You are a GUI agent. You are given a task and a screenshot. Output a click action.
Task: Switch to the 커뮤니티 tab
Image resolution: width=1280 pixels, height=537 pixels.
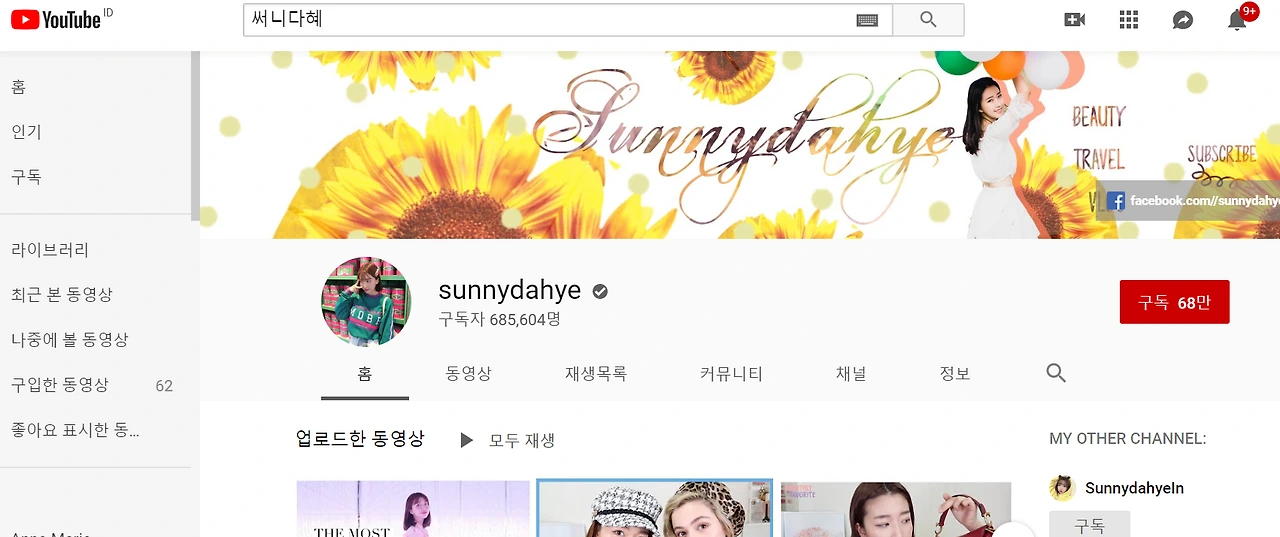(x=731, y=374)
